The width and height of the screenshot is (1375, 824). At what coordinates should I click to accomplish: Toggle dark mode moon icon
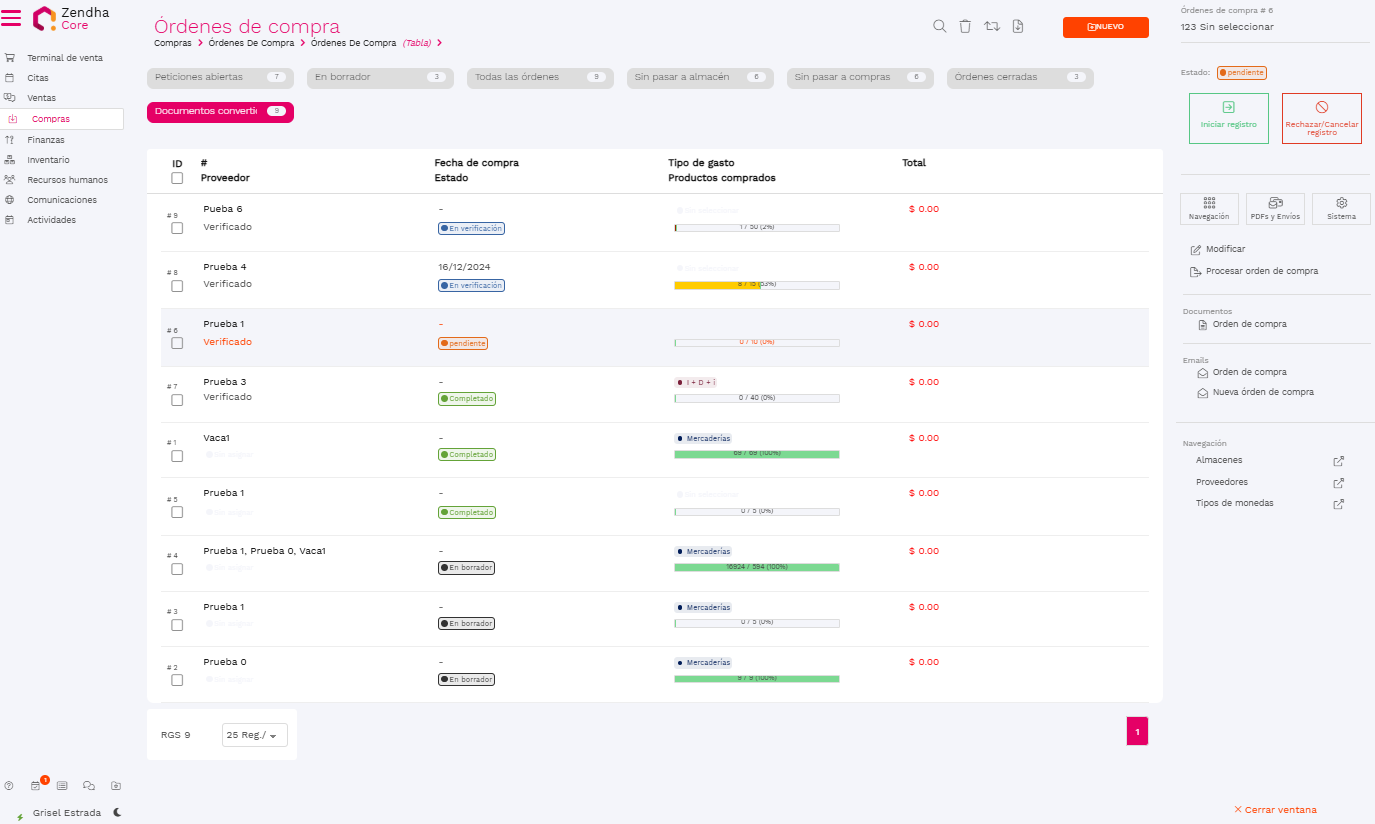[117, 813]
